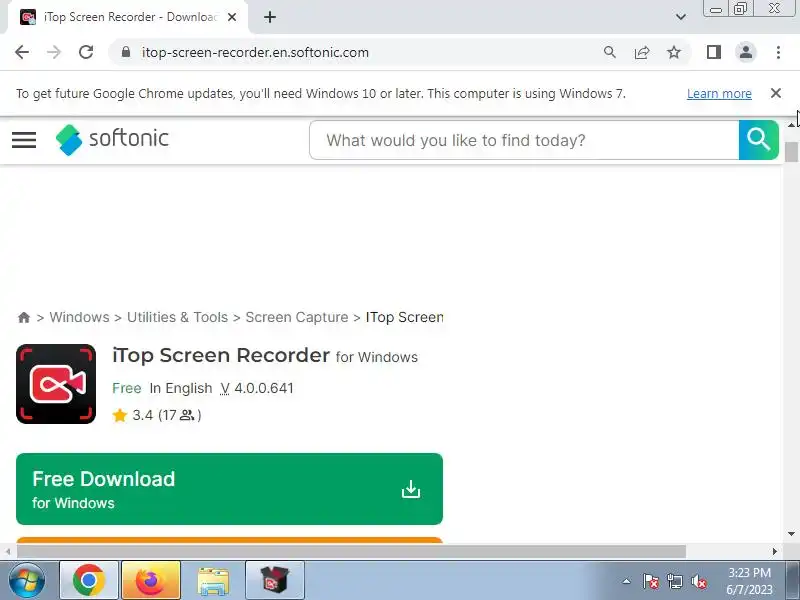
Task: Click the network tray icon
Action: click(x=674, y=581)
